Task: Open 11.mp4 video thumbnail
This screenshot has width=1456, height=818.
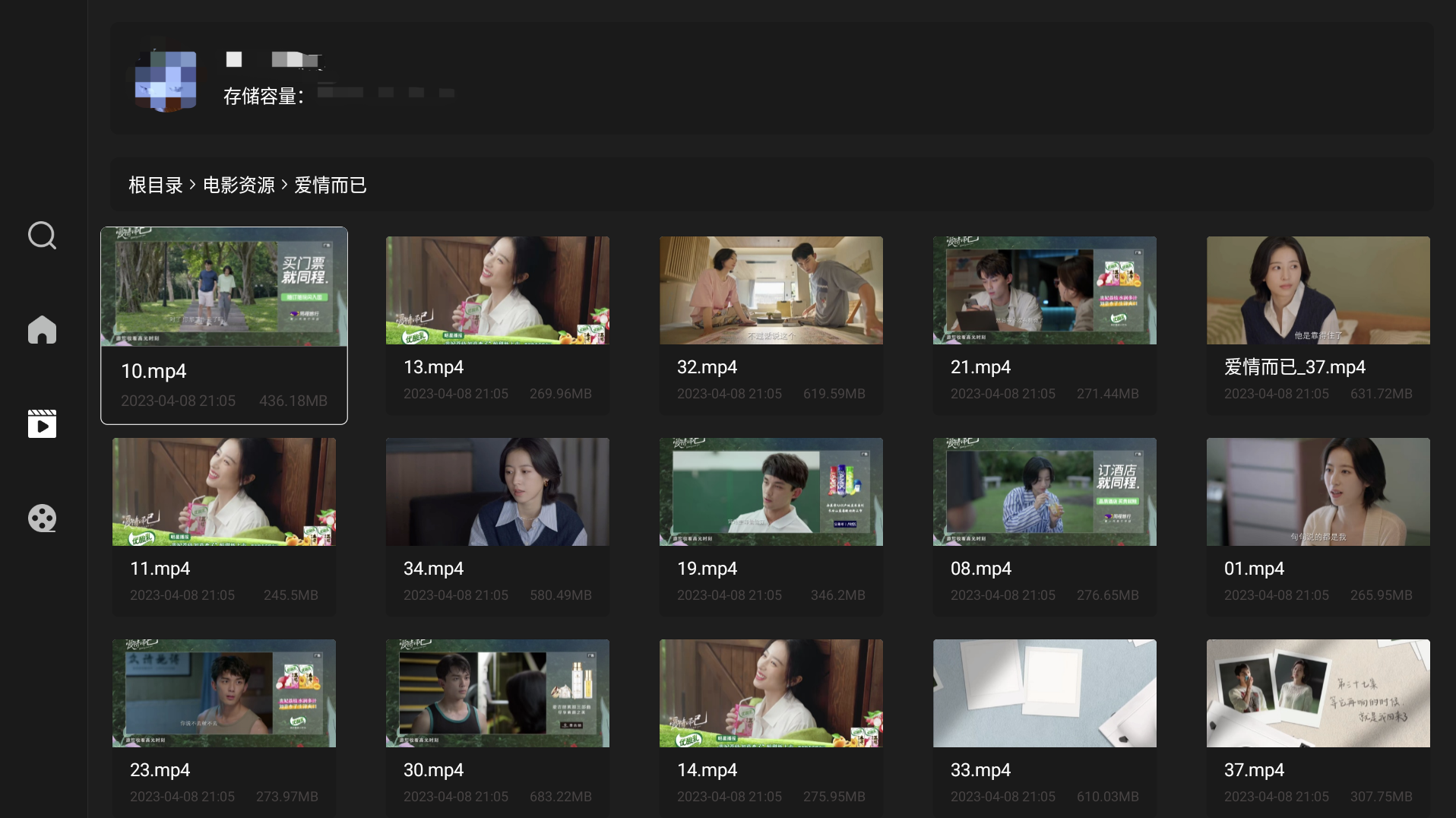Action: coord(224,492)
